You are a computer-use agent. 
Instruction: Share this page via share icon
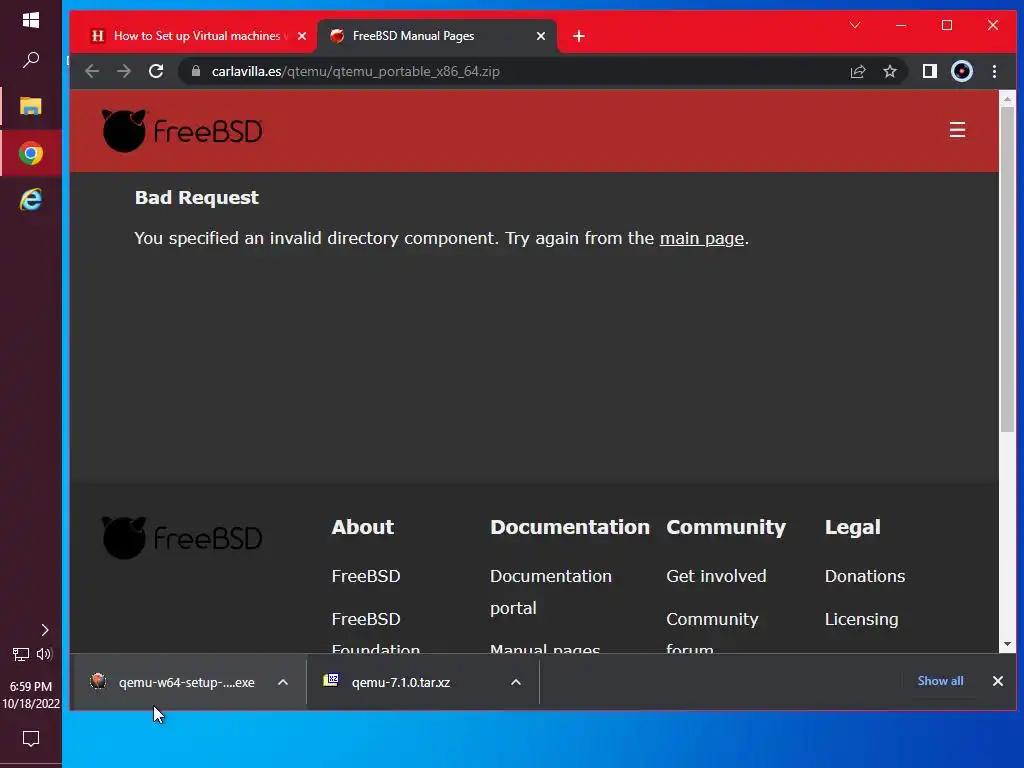(x=857, y=71)
